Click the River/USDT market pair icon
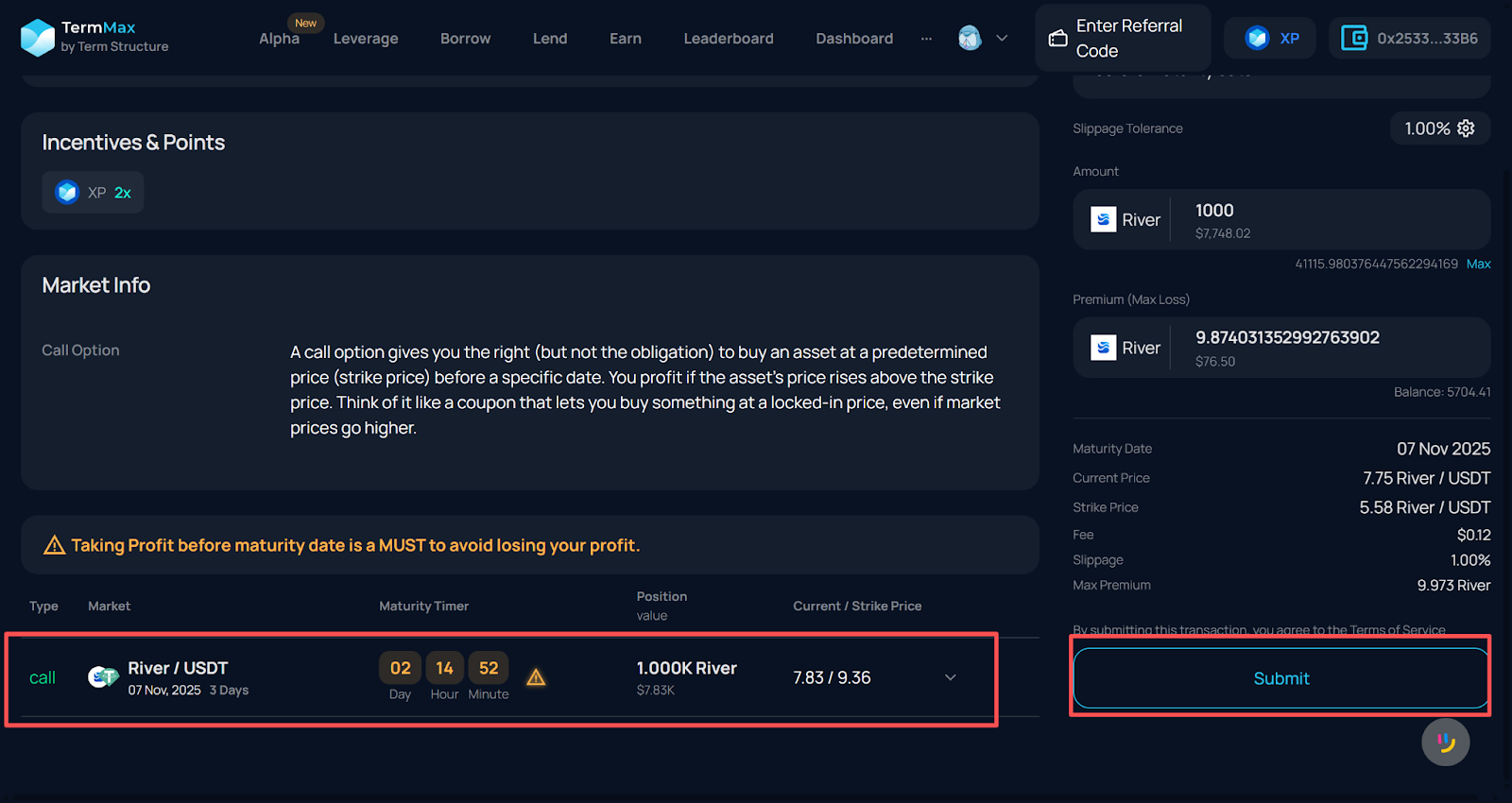 pos(102,677)
